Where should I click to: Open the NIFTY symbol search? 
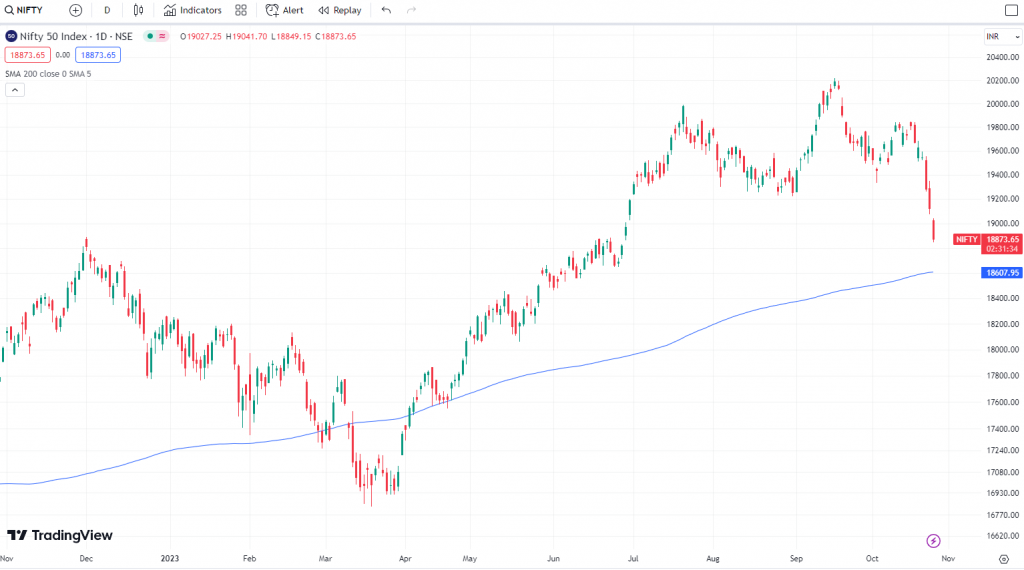point(25,10)
